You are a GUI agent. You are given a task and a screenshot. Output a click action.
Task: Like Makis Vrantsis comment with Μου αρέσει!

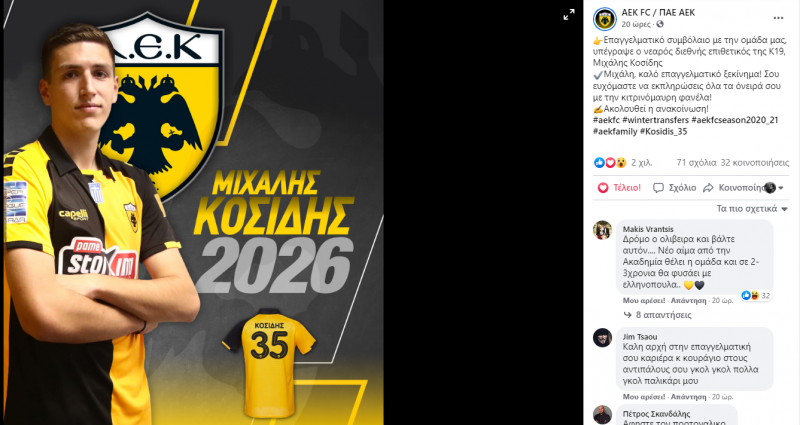tap(644, 301)
